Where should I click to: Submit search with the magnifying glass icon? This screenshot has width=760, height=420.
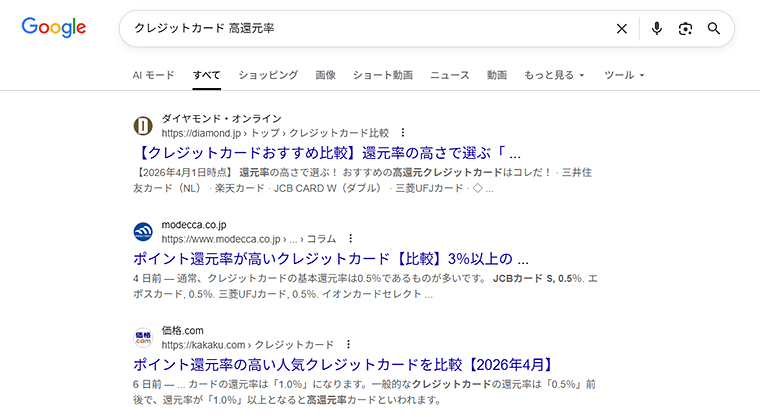tap(713, 29)
